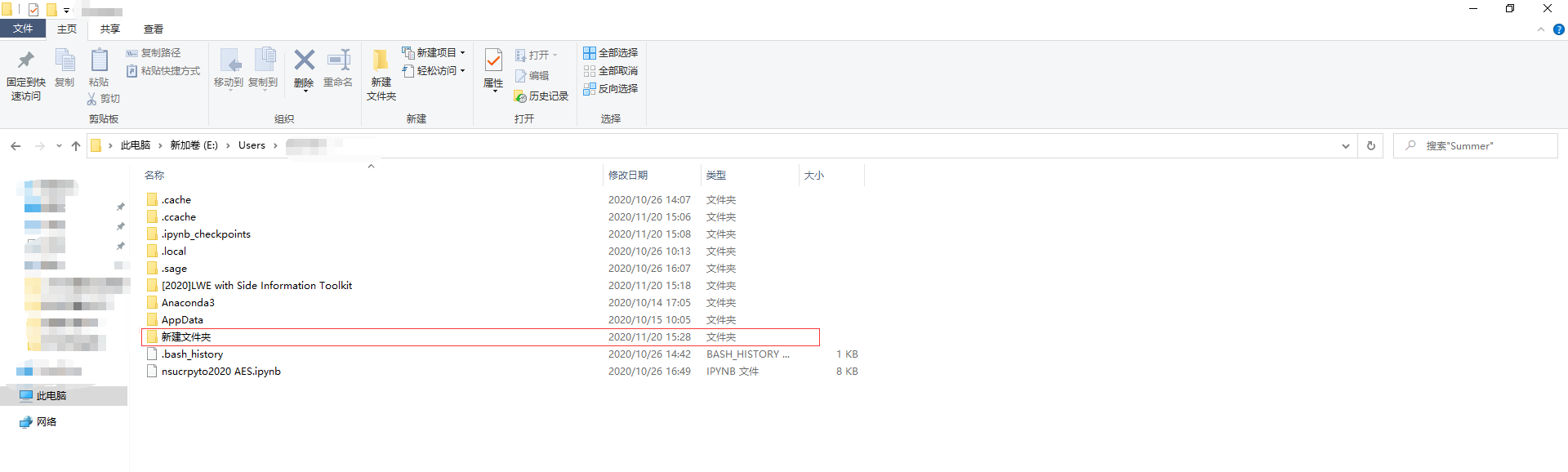
Task: Click the Rename (重命名) icon
Action: 338,60
